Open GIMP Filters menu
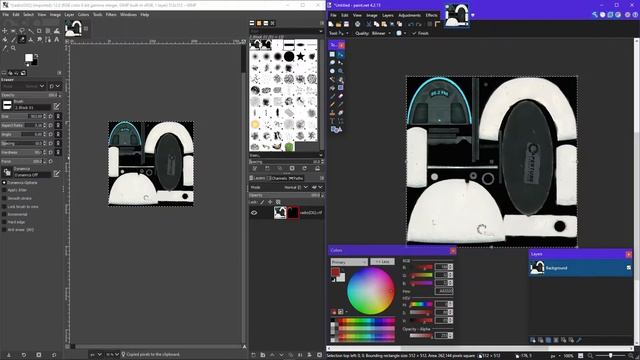The width and height of the screenshot is (640, 360). [x=111, y=15]
